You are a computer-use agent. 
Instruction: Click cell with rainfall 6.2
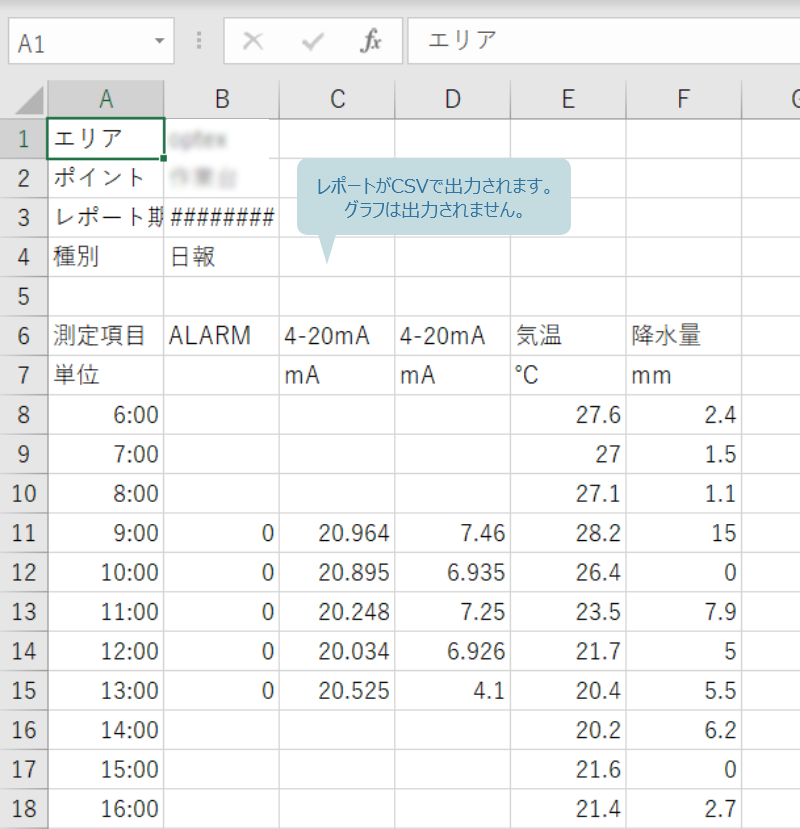click(x=684, y=730)
